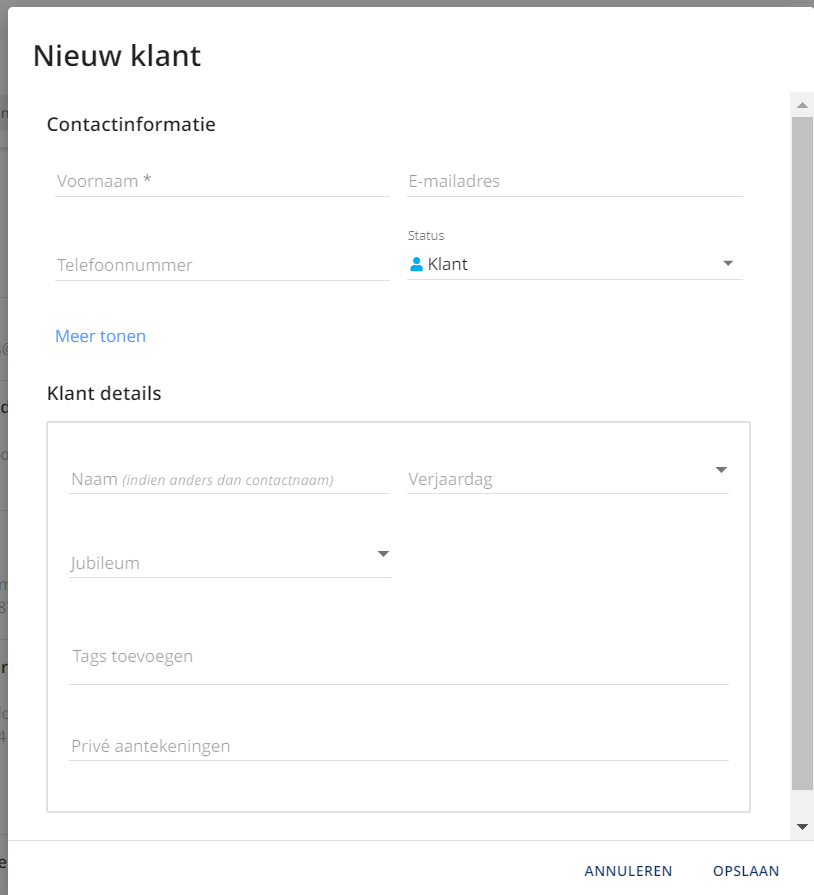The height and width of the screenshot is (895, 814).
Task: Select the Klant status value
Action: (448, 265)
